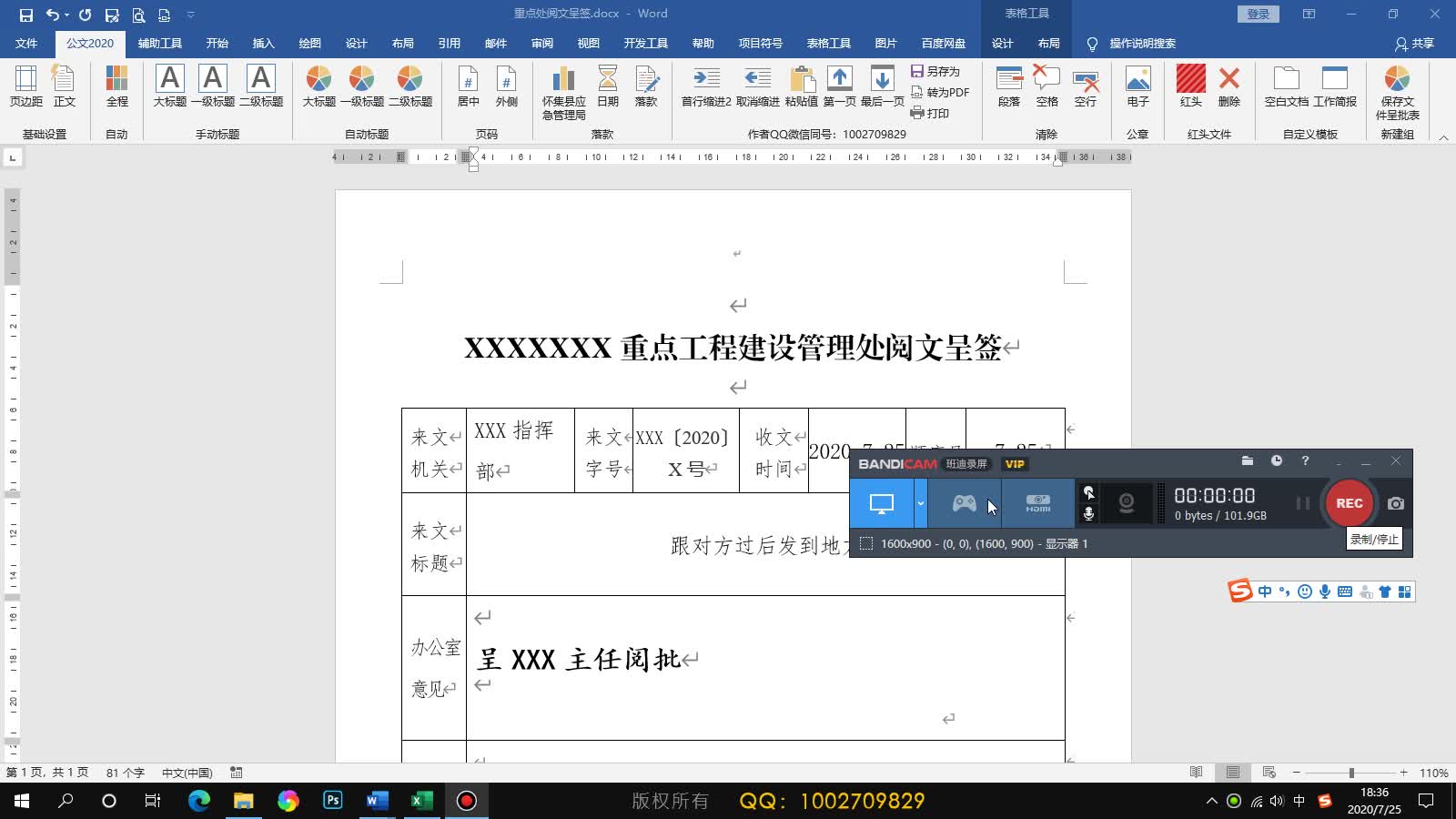
Task: Toggle the Bandicam webcam overlay
Action: point(1126,503)
